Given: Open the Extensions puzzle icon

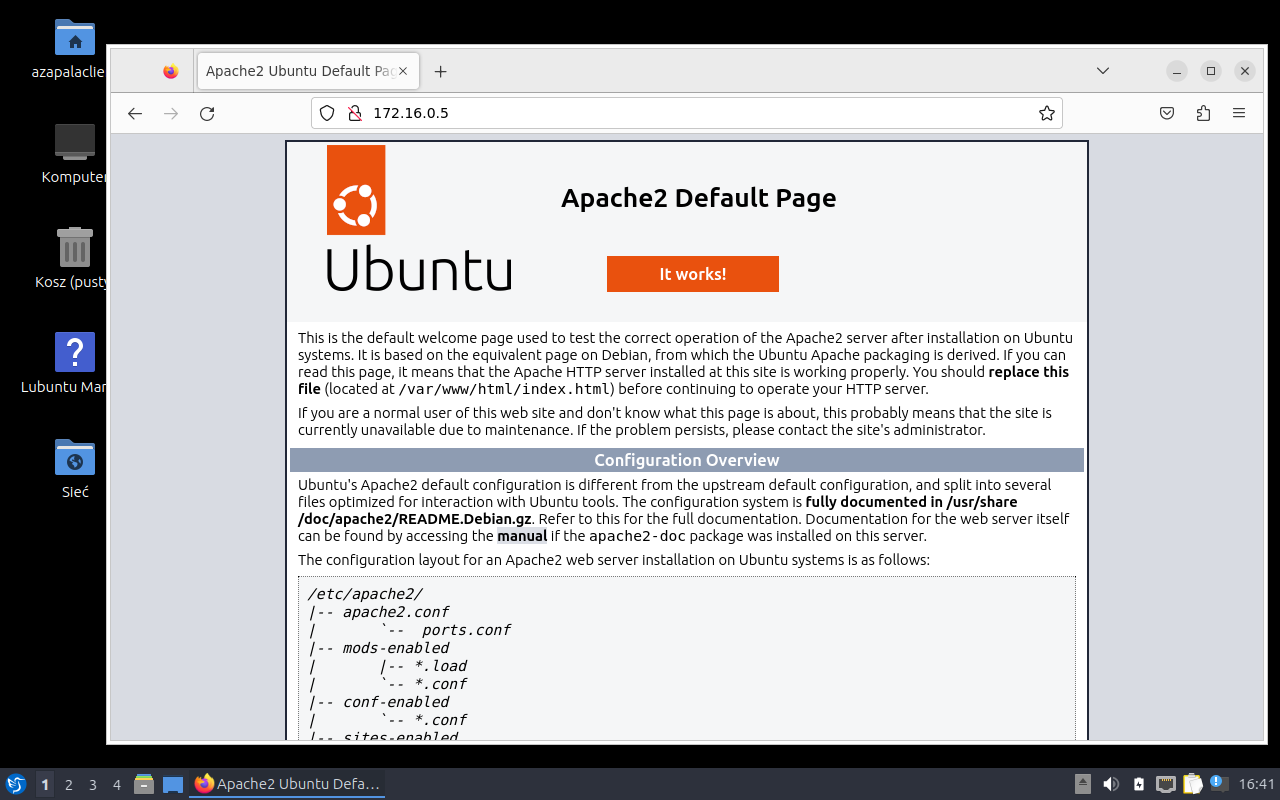Looking at the screenshot, I should [1203, 114].
